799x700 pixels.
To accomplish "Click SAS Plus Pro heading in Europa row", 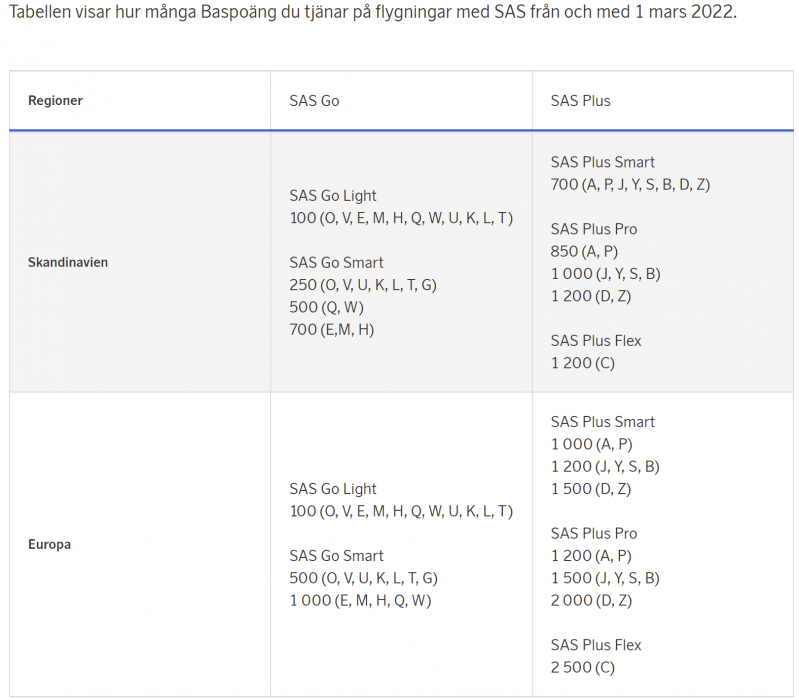I will coord(594,534).
